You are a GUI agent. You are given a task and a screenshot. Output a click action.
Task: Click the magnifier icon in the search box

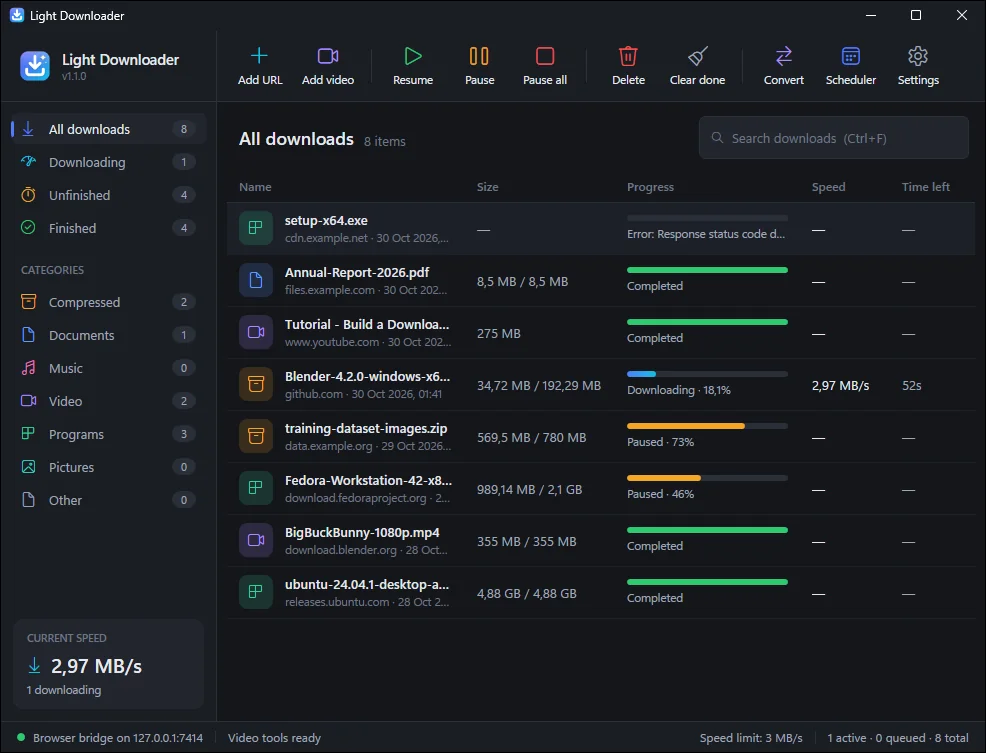(717, 137)
